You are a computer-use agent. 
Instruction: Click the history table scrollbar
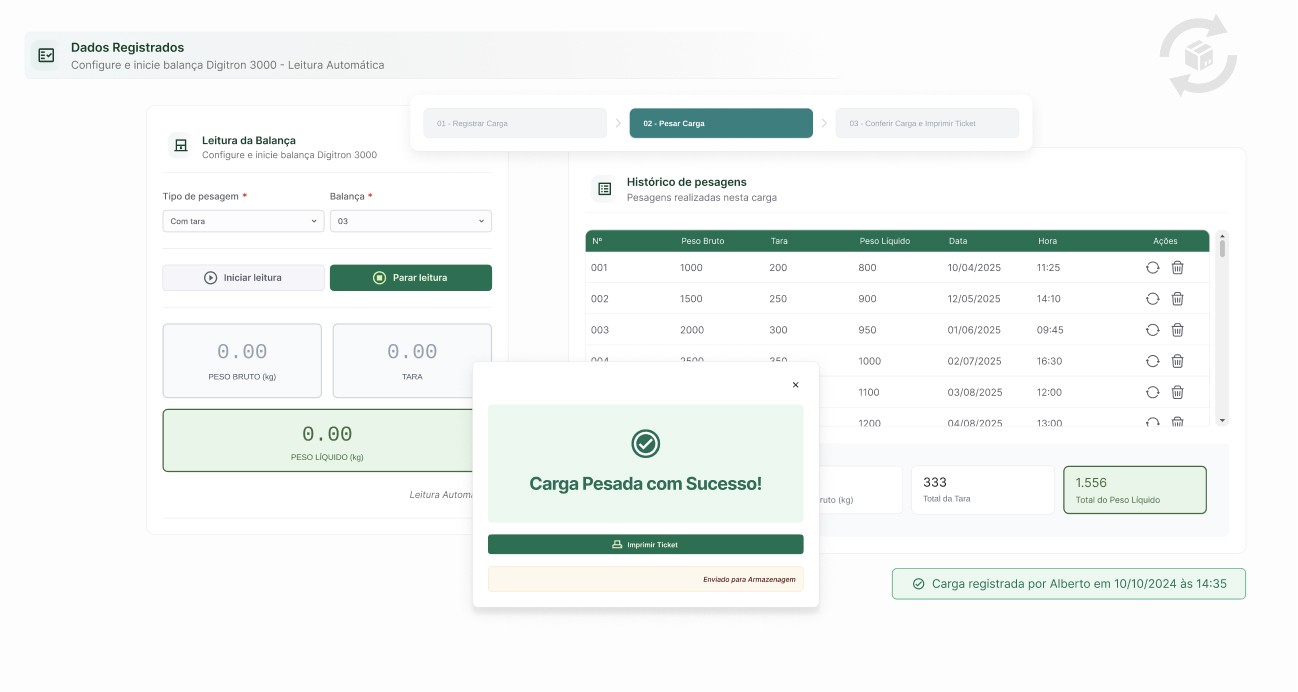[1222, 328]
